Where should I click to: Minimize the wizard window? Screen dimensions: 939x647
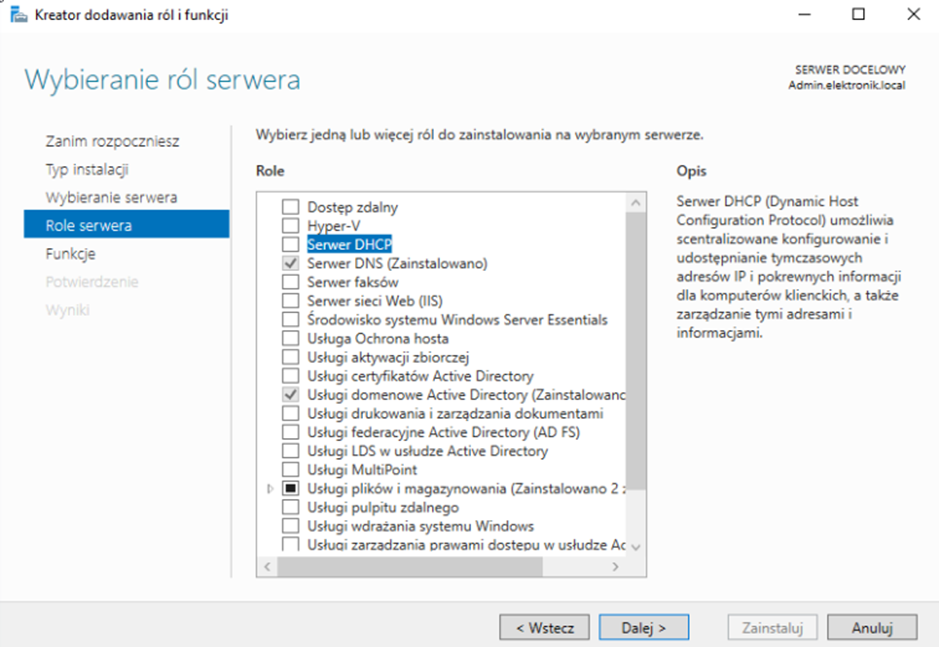tap(803, 15)
